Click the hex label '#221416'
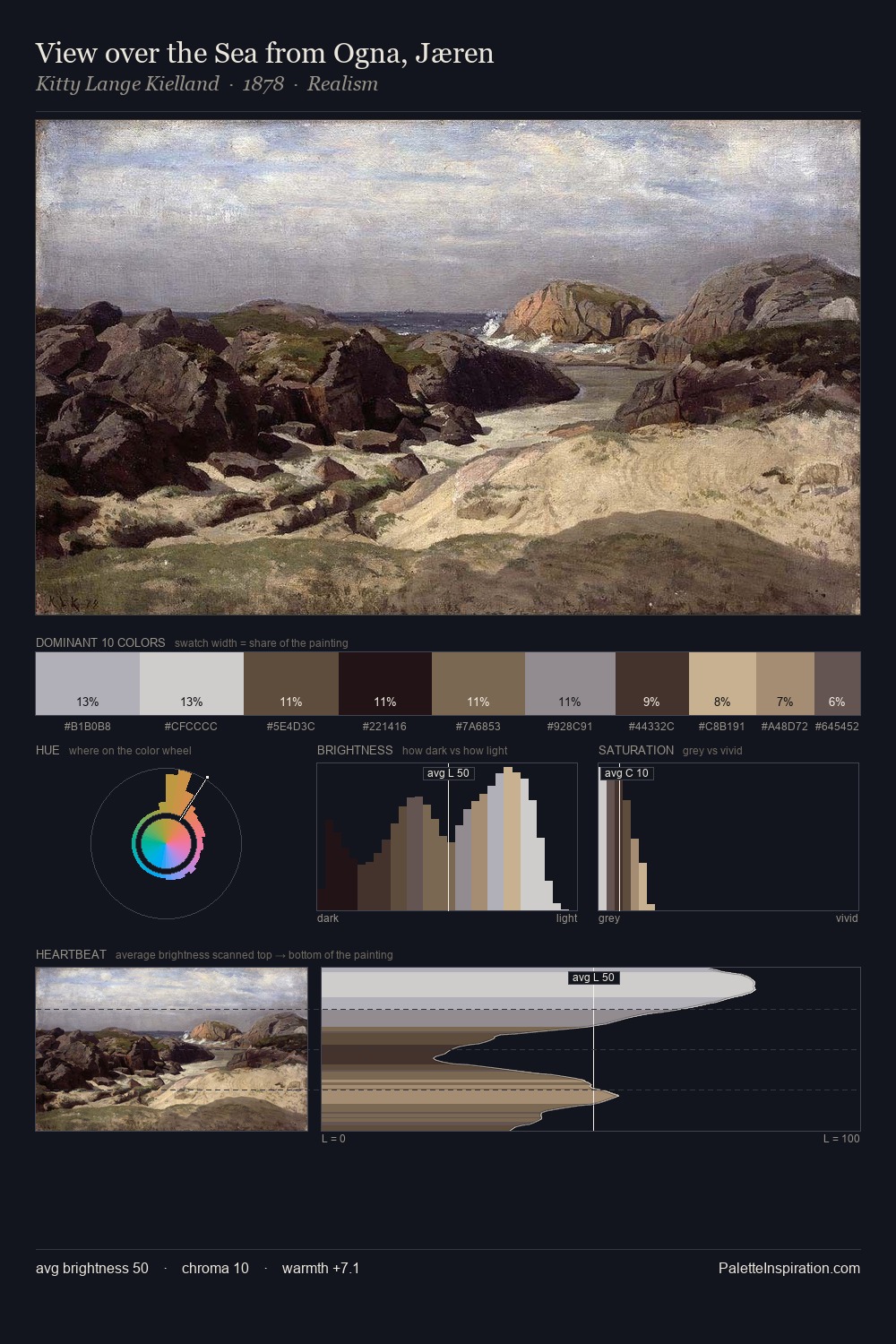 (x=385, y=727)
